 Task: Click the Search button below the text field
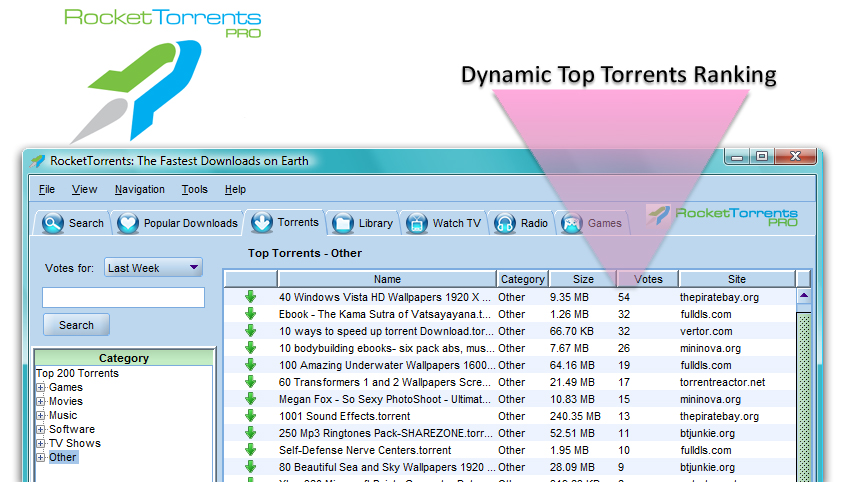pos(76,325)
